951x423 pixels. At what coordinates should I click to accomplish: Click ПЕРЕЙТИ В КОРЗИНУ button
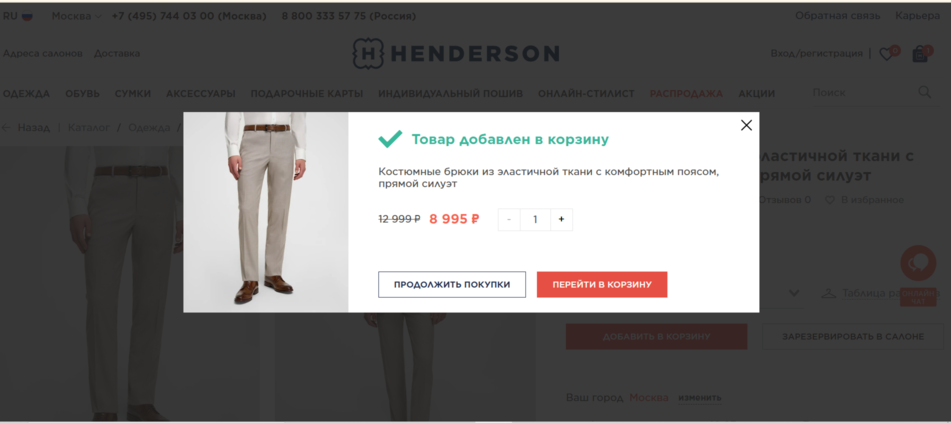602,285
